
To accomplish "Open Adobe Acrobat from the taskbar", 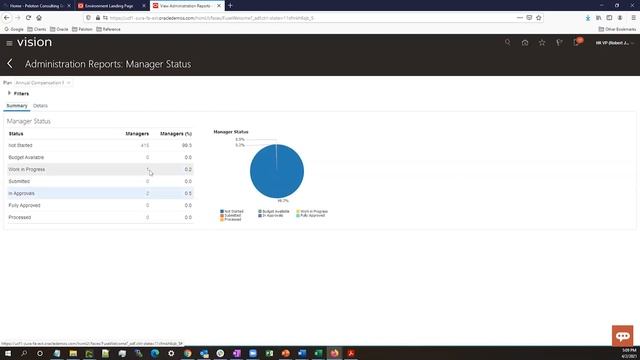I will tap(351, 353).
